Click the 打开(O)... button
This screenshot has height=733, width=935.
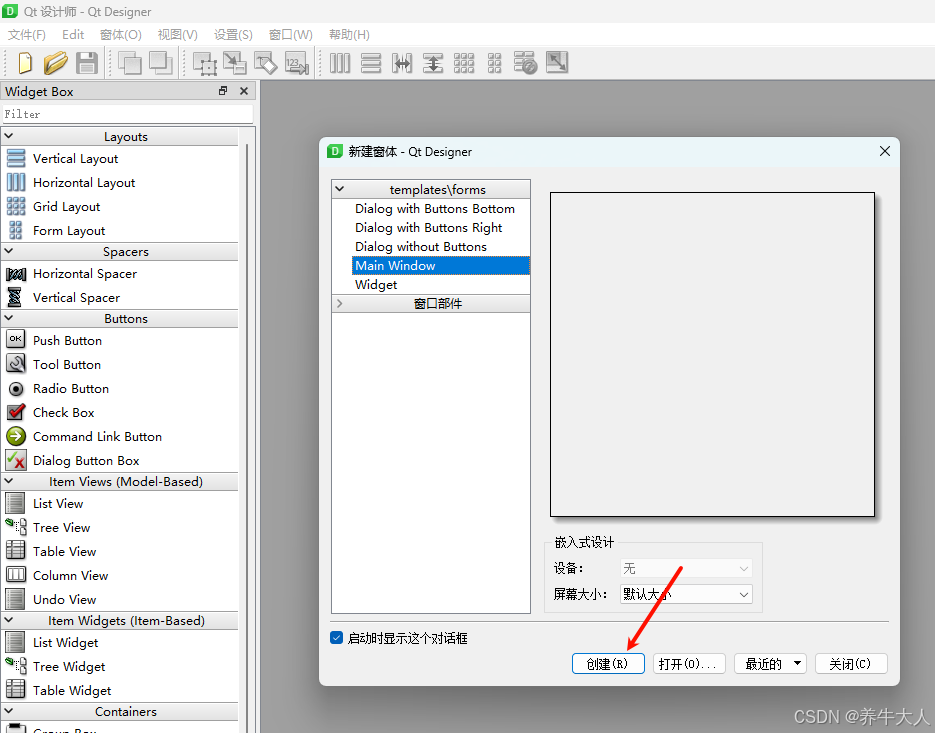pyautogui.click(x=689, y=663)
